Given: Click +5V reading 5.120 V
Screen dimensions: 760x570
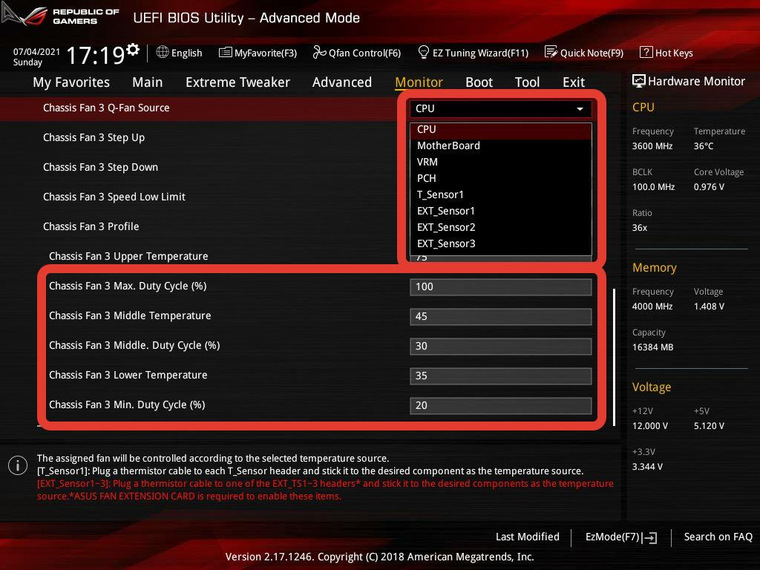Looking at the screenshot, I should [x=709, y=426].
